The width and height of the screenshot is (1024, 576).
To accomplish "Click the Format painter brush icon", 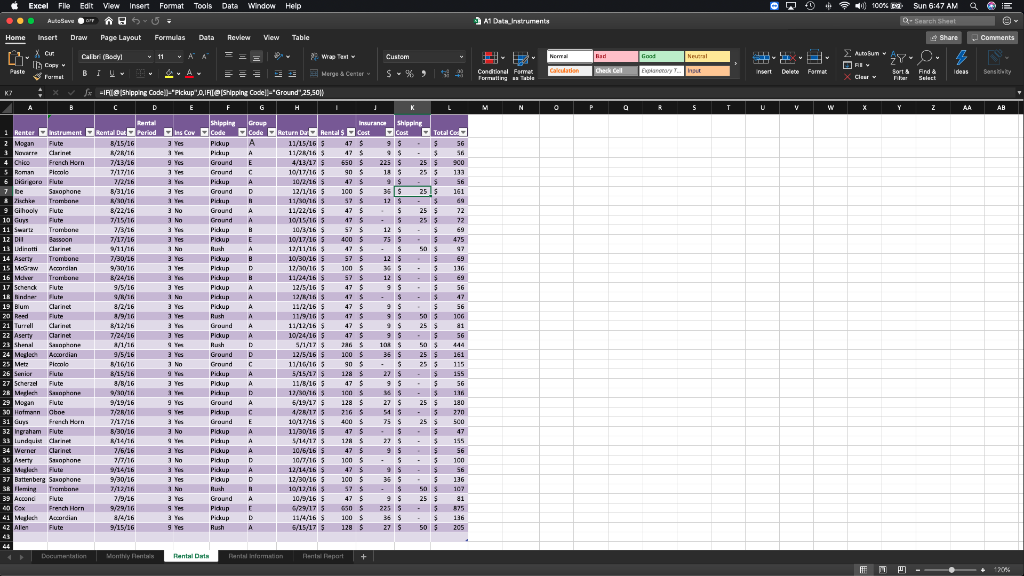I will coord(37,77).
